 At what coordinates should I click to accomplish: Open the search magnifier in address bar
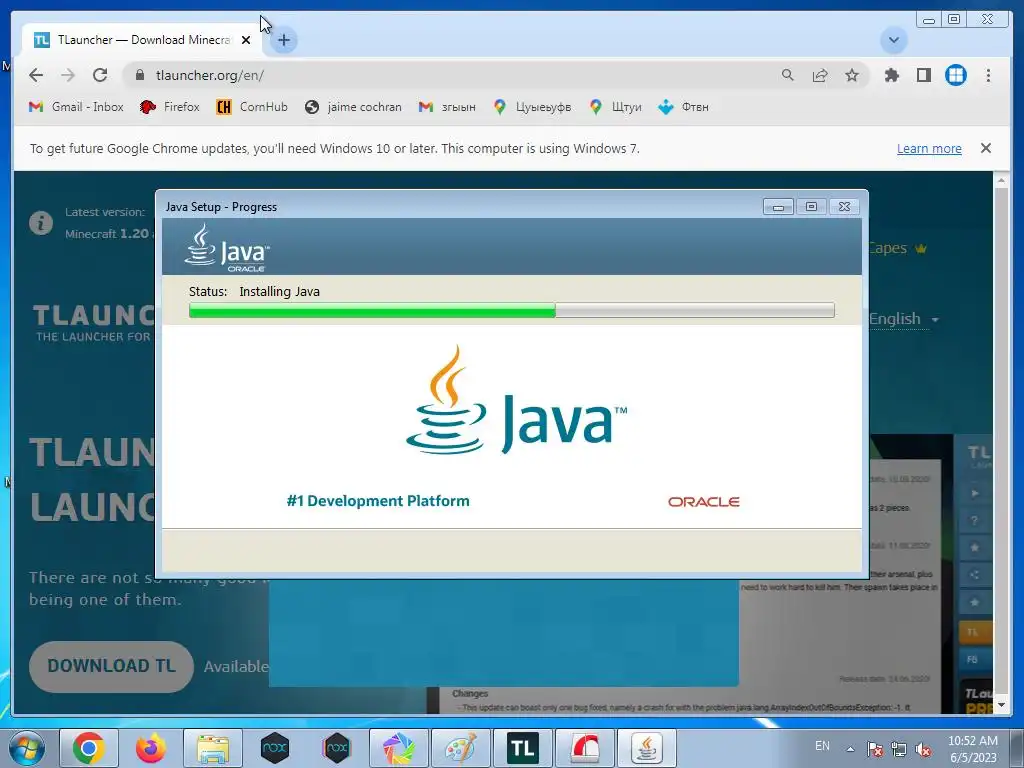(788, 75)
